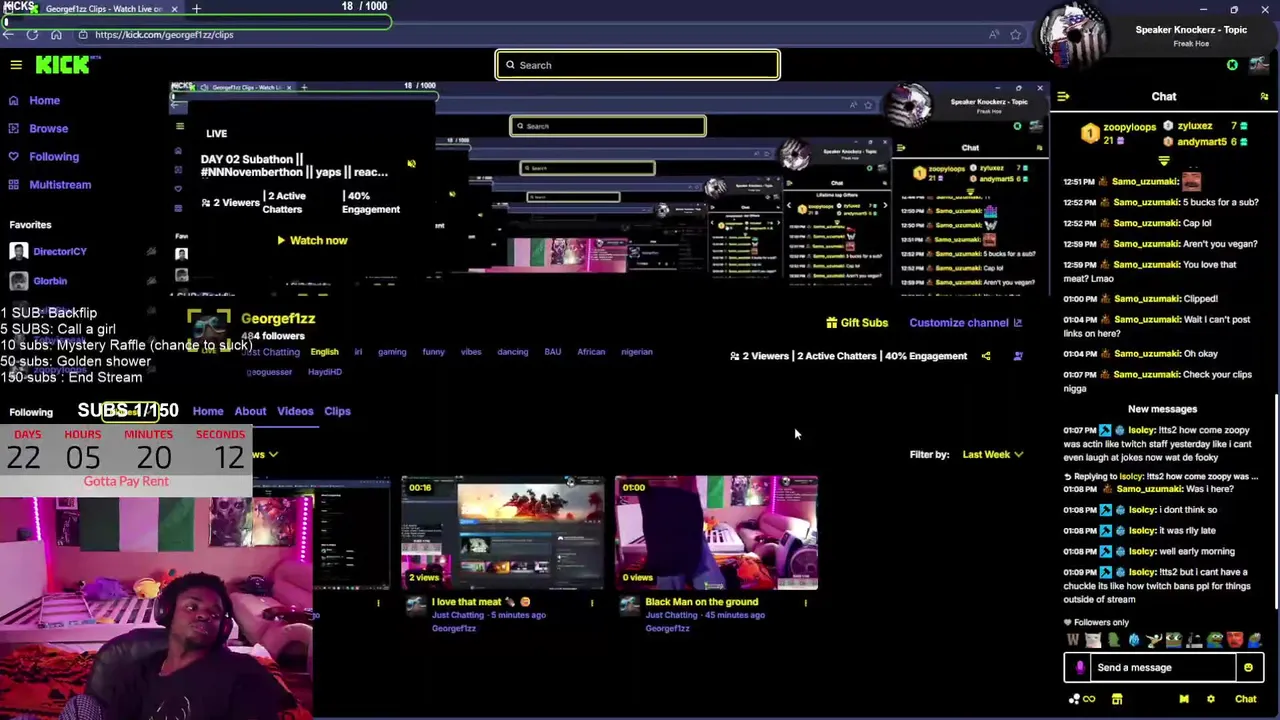Click the English channel tag
The image size is (1280, 720).
[324, 352]
